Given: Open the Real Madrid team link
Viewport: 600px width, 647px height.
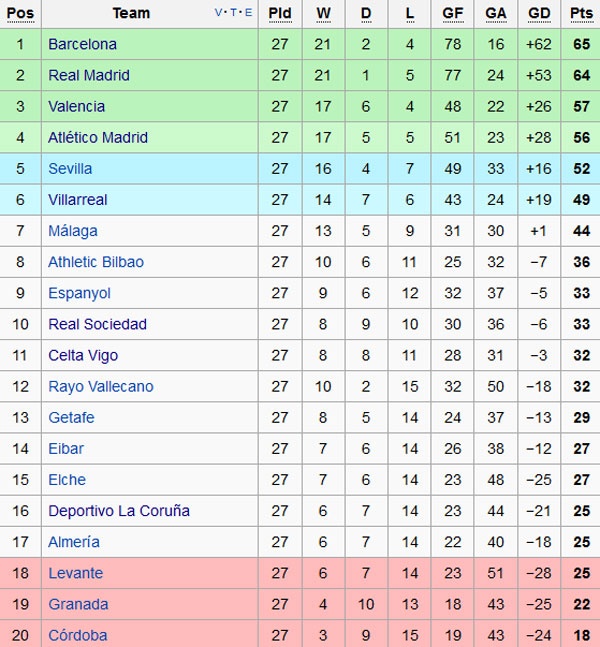Looking at the screenshot, I should [89, 75].
